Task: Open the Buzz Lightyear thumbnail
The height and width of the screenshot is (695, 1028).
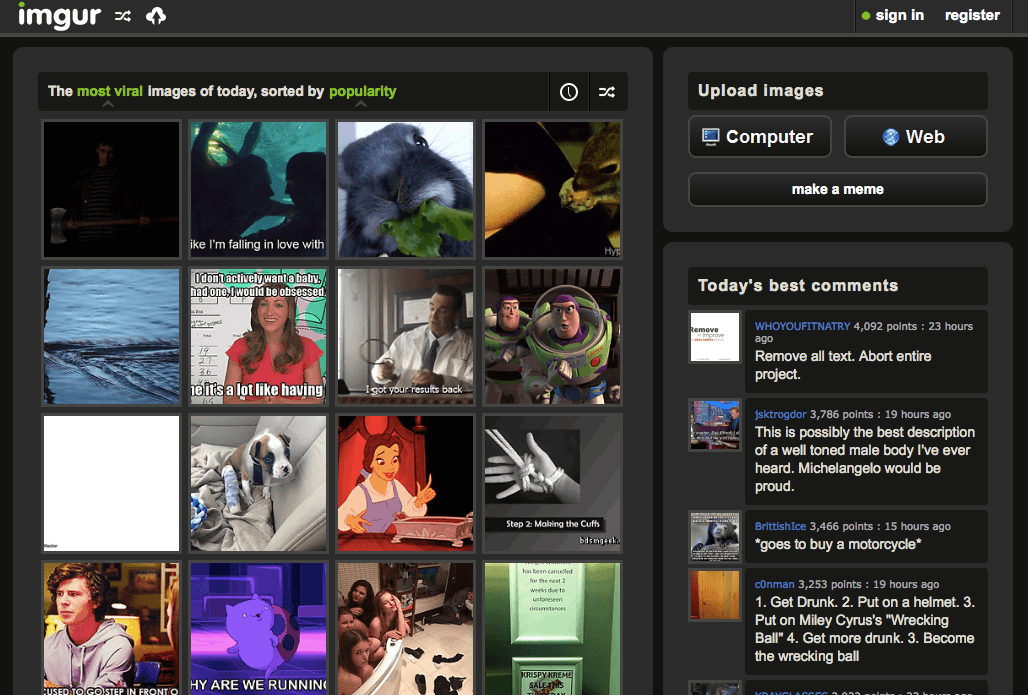Action: click(552, 336)
